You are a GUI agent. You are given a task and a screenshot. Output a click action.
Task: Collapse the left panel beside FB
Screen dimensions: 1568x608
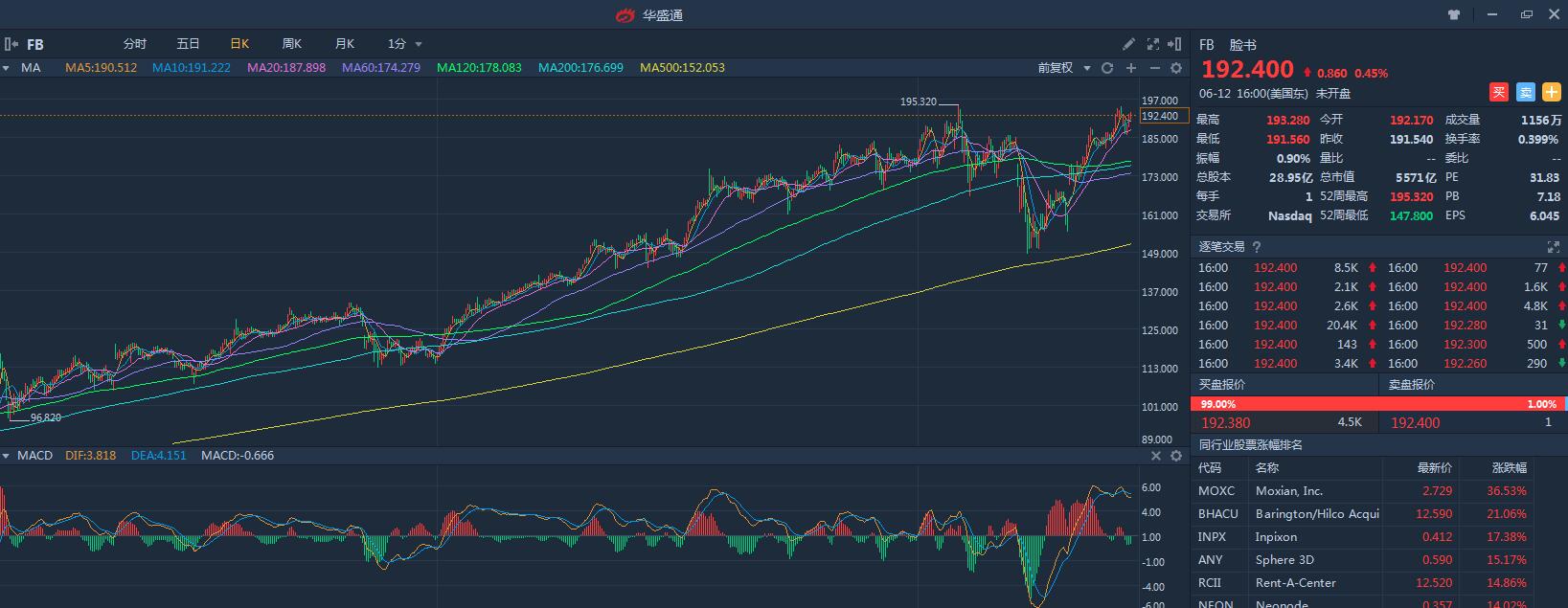11,44
